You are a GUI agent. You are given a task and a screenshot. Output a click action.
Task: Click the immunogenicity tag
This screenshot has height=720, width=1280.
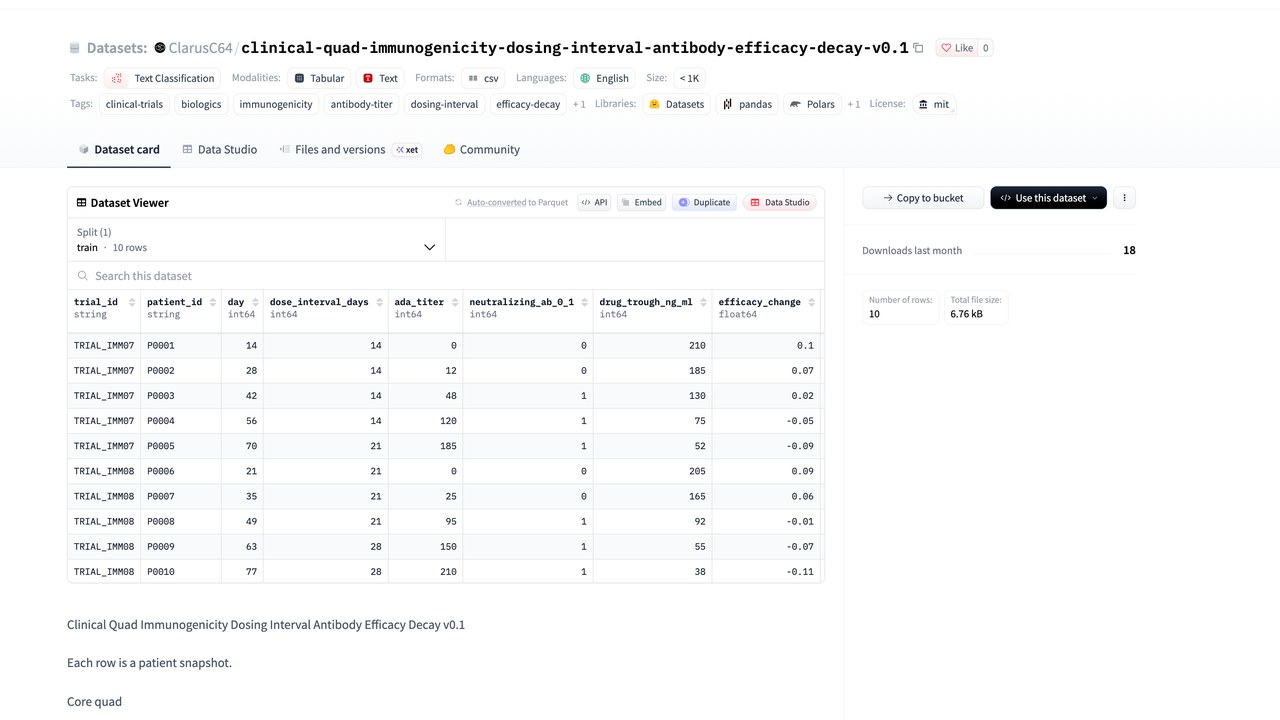tap(276, 104)
